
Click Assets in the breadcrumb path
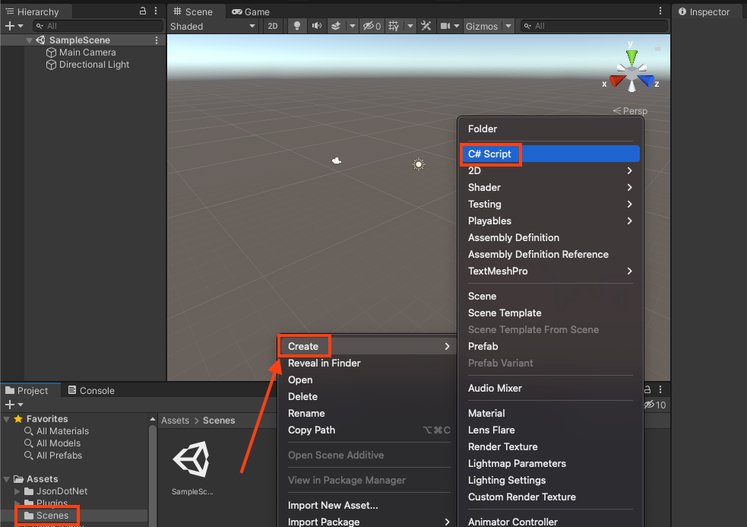coord(175,420)
